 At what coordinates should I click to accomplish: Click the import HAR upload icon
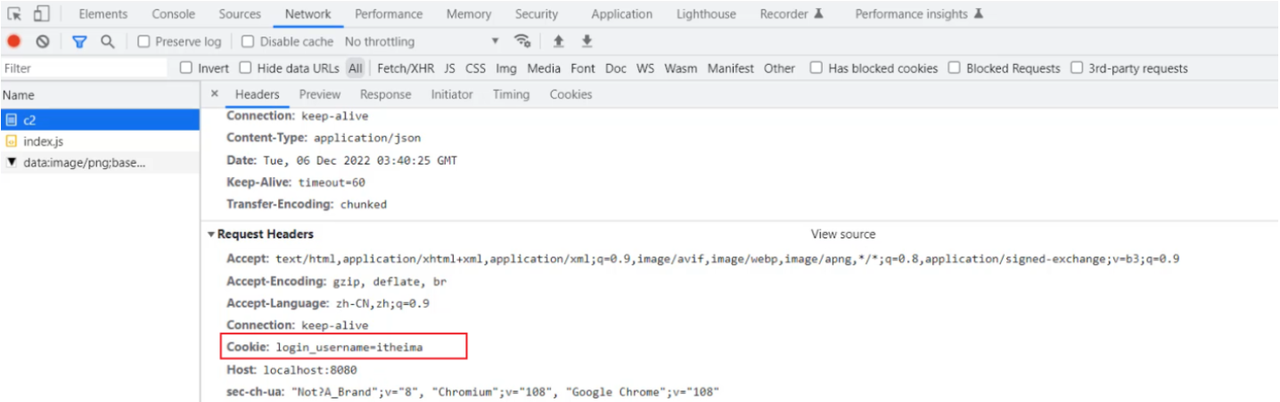click(559, 42)
